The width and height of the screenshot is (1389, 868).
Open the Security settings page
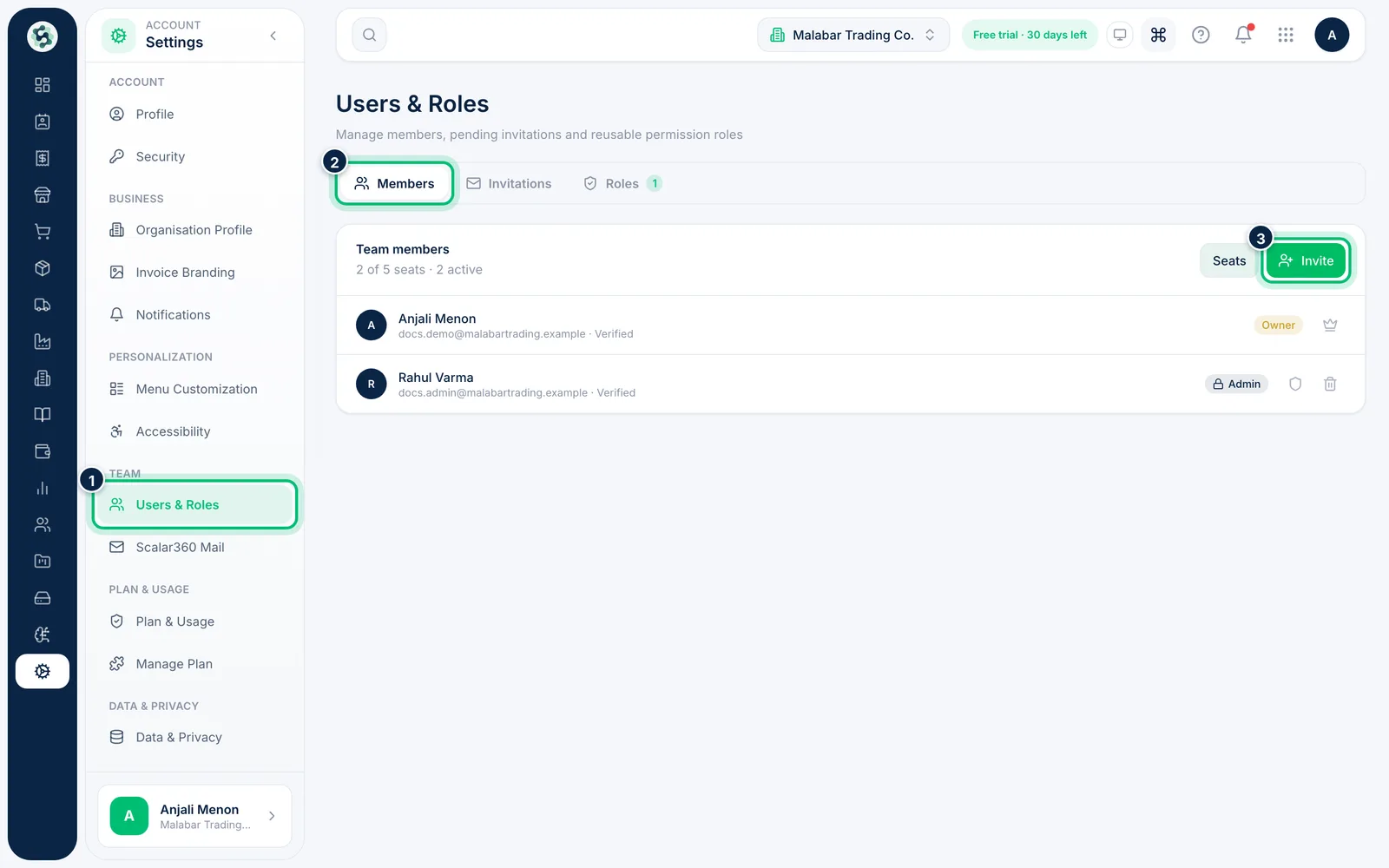pyautogui.click(x=194, y=157)
